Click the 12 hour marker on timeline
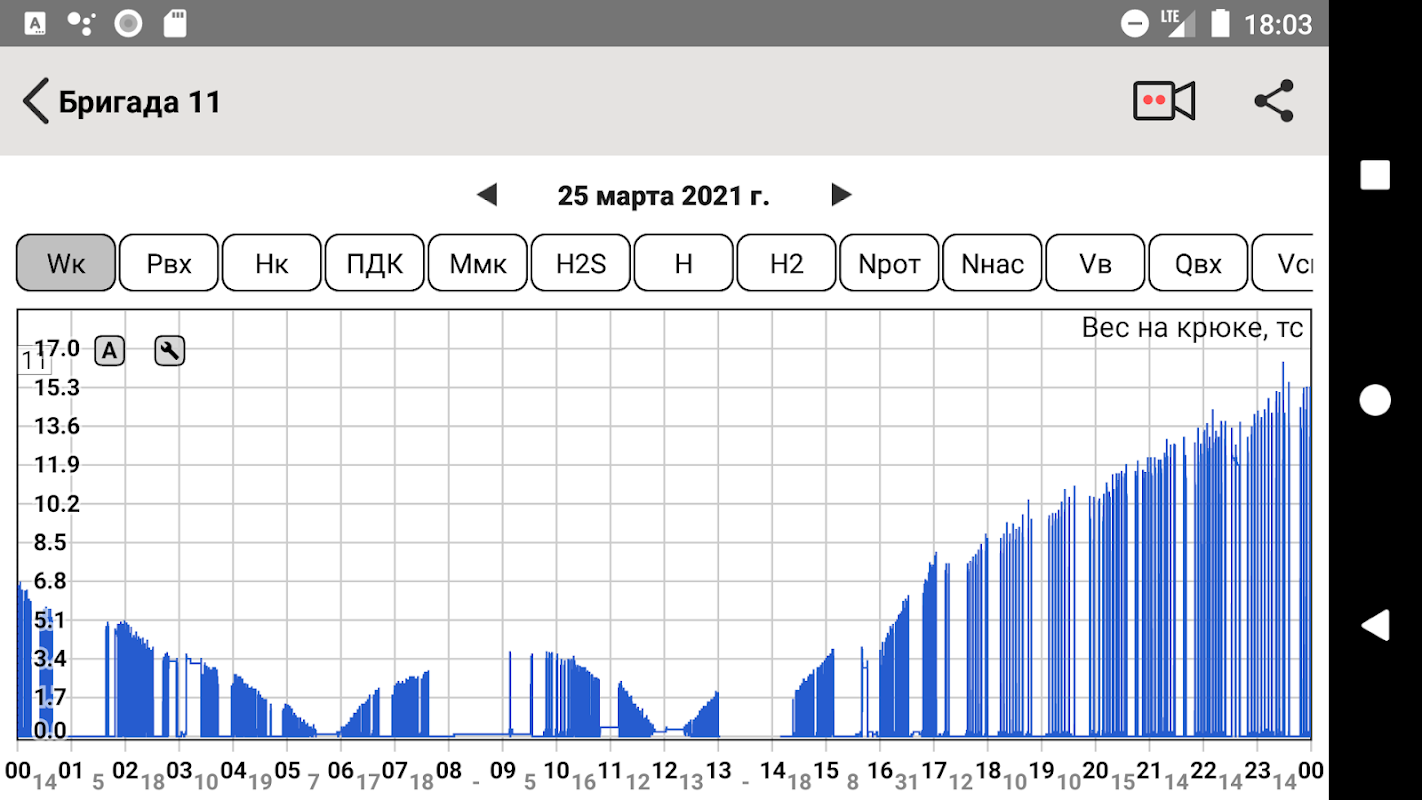The image size is (1422, 800). (664, 771)
